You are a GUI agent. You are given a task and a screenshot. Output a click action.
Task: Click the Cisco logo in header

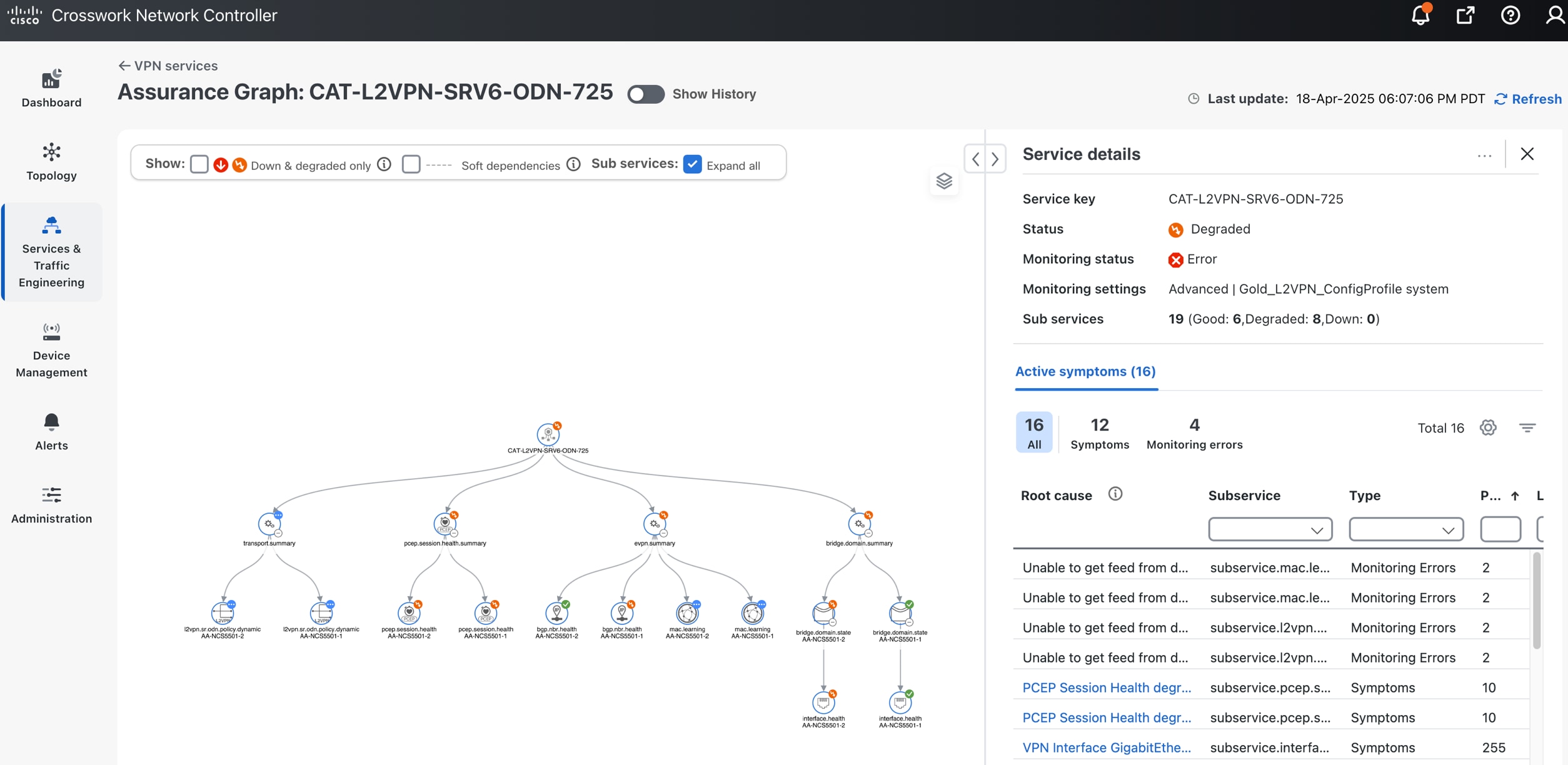click(x=24, y=15)
